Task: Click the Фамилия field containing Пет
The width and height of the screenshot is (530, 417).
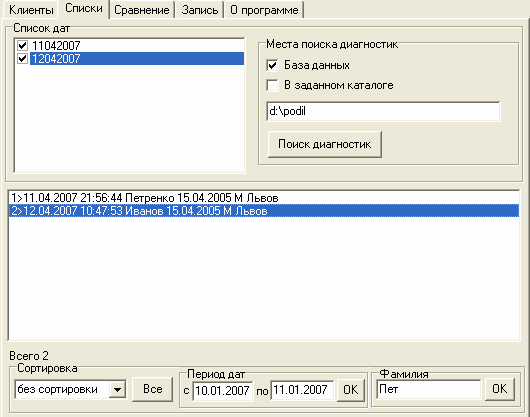Action: click(x=429, y=390)
